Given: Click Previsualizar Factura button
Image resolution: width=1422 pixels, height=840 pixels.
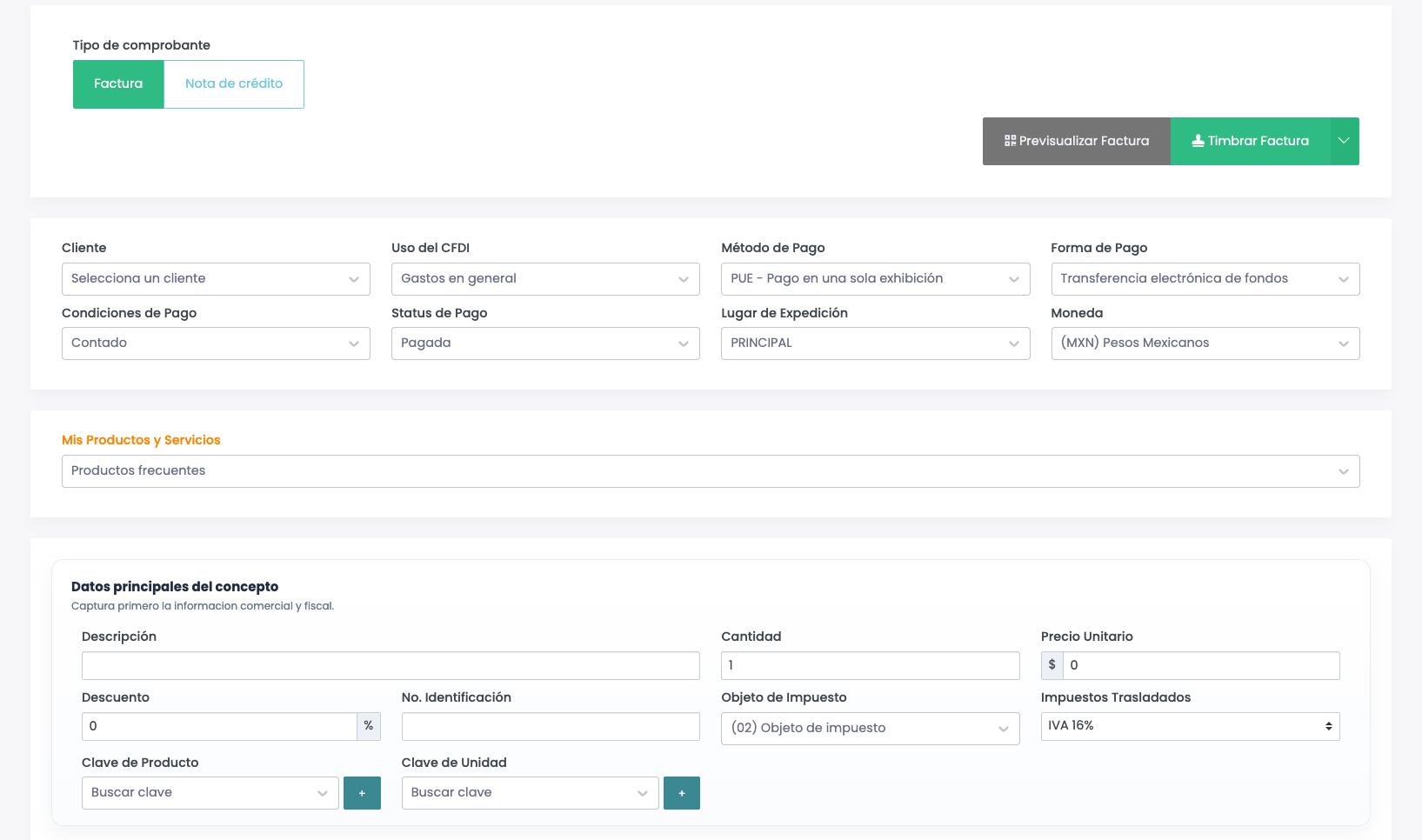Looking at the screenshot, I should pyautogui.click(x=1077, y=141).
